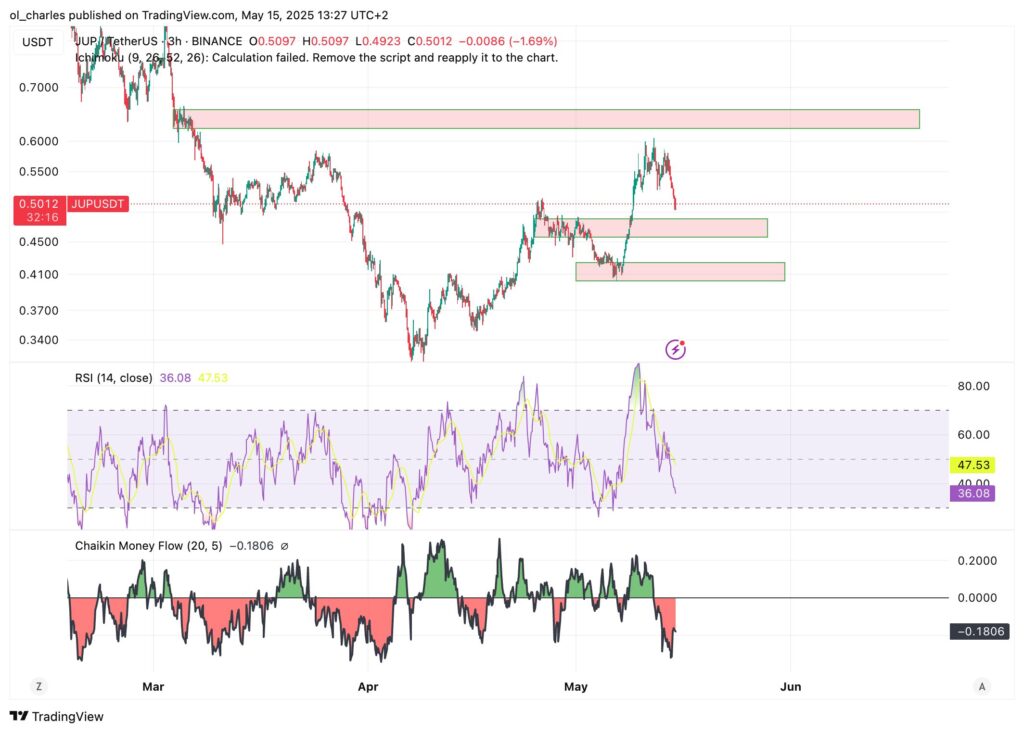The image size is (1024, 733).
Task: Click the purple lightning event icon
Action: [x=676, y=349]
